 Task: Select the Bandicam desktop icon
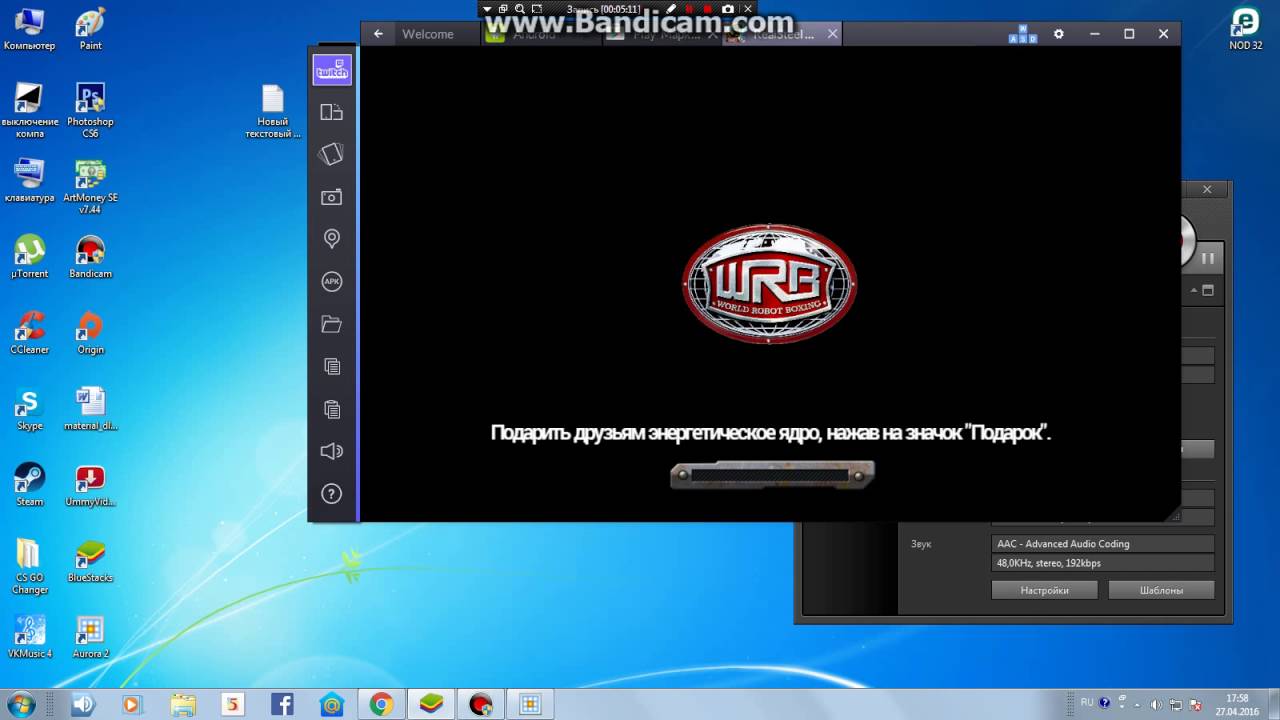[90, 257]
